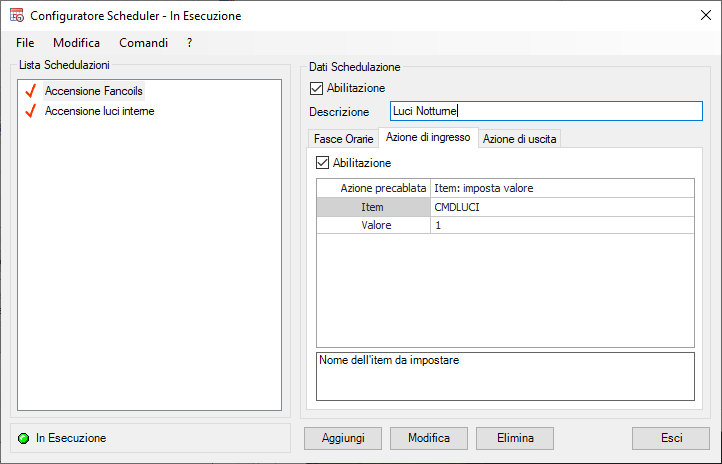
Task: Click red checkmark icon beside Accensione Fancoils
Action: 30,91
